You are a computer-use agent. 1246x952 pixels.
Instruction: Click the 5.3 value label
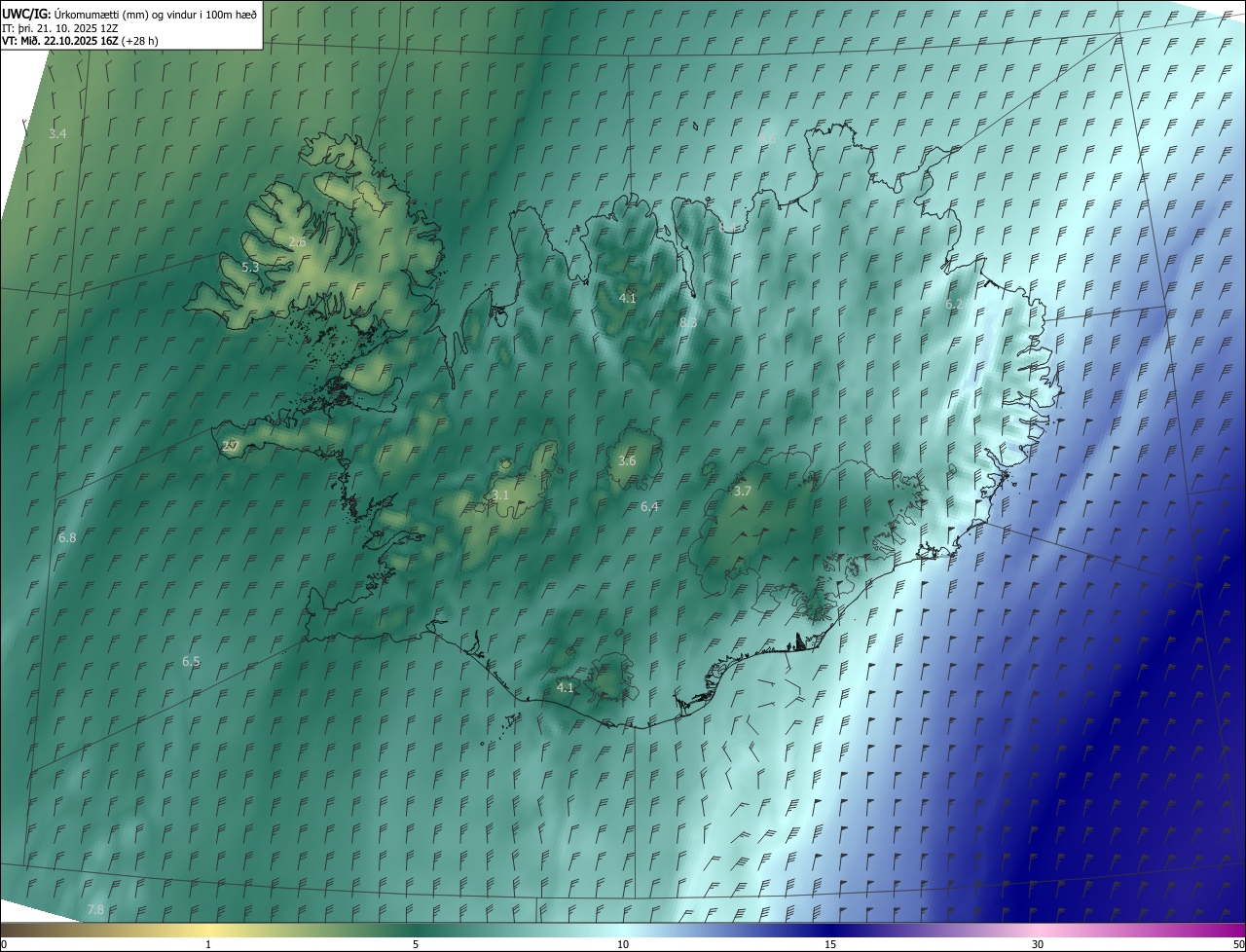coord(250,267)
